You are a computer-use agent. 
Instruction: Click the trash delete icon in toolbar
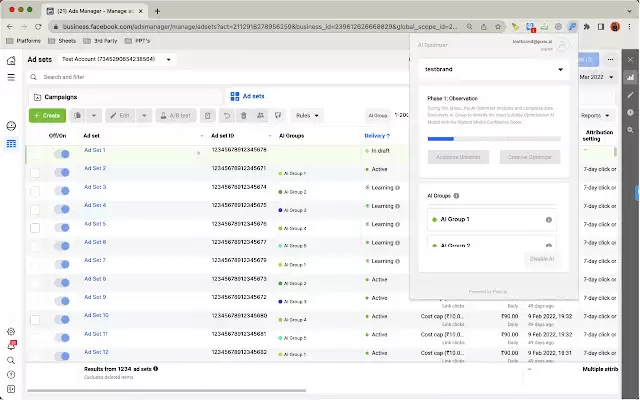coord(244,116)
